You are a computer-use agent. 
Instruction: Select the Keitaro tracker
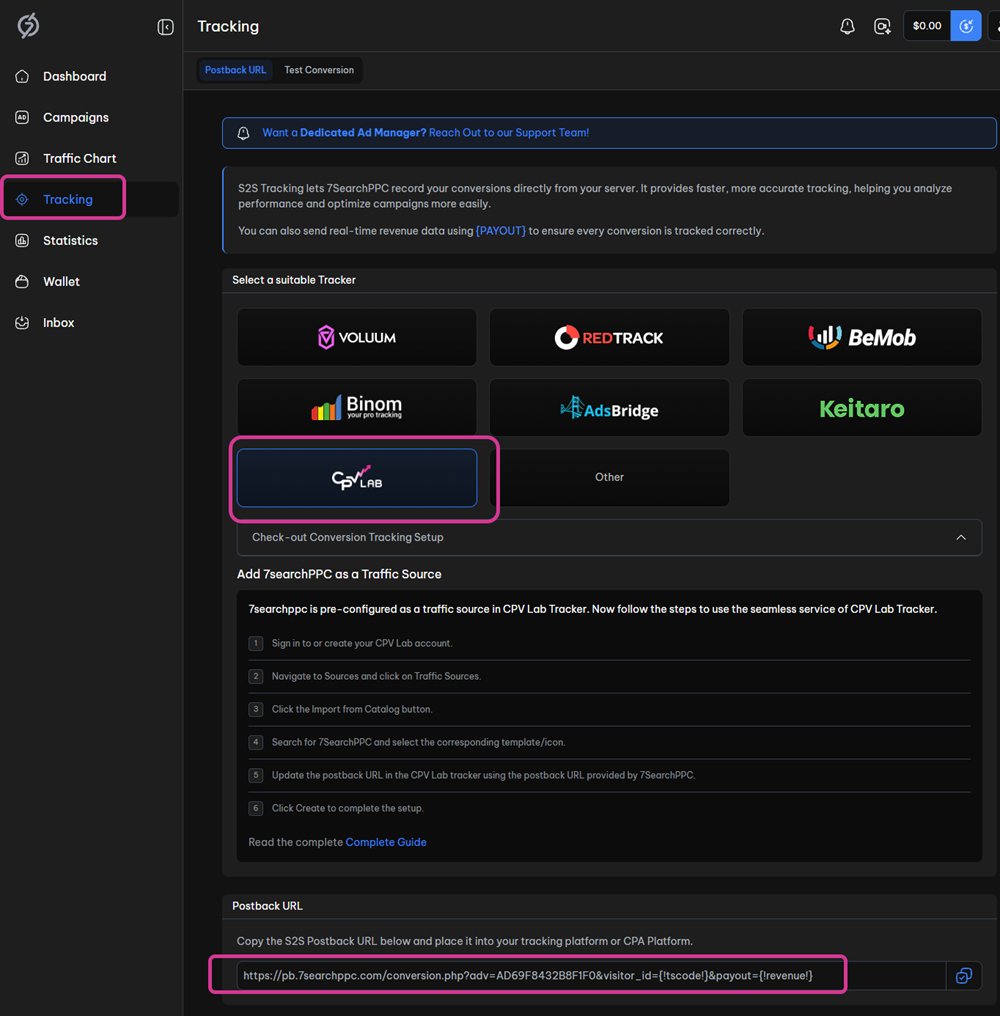pyautogui.click(x=862, y=408)
